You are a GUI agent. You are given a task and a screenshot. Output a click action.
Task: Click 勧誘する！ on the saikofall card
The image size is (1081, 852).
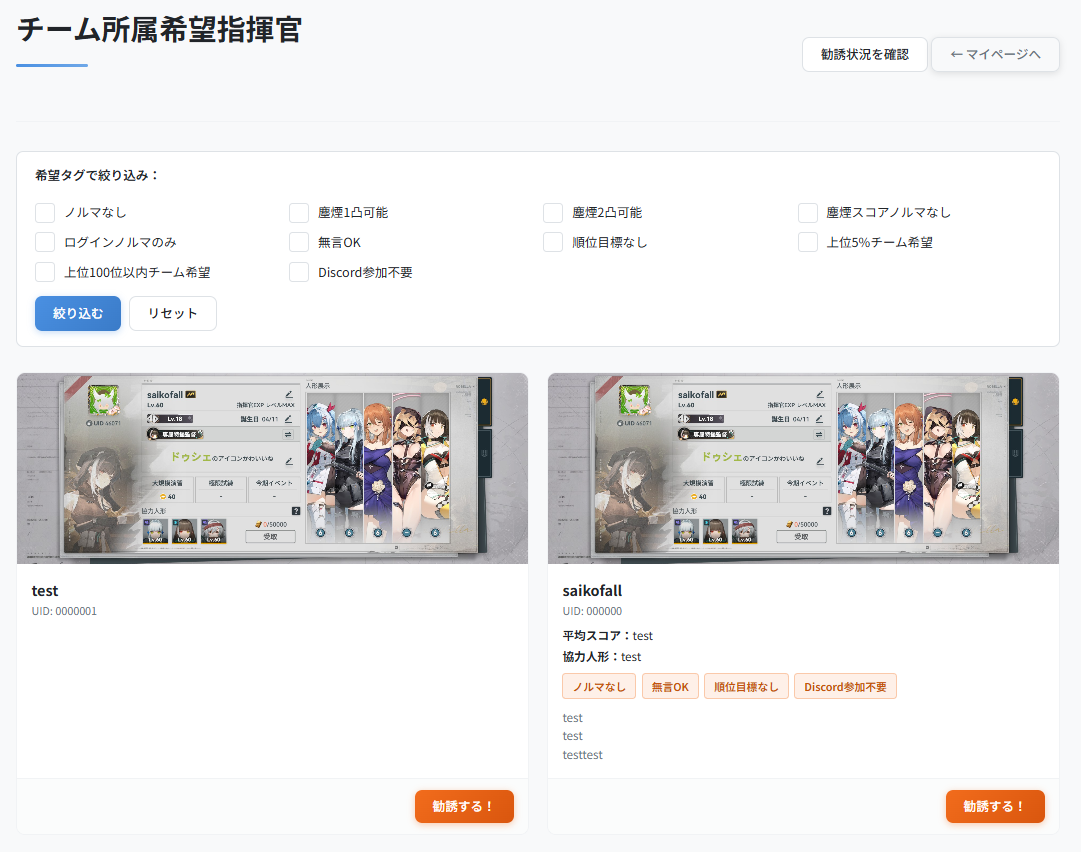coord(995,806)
